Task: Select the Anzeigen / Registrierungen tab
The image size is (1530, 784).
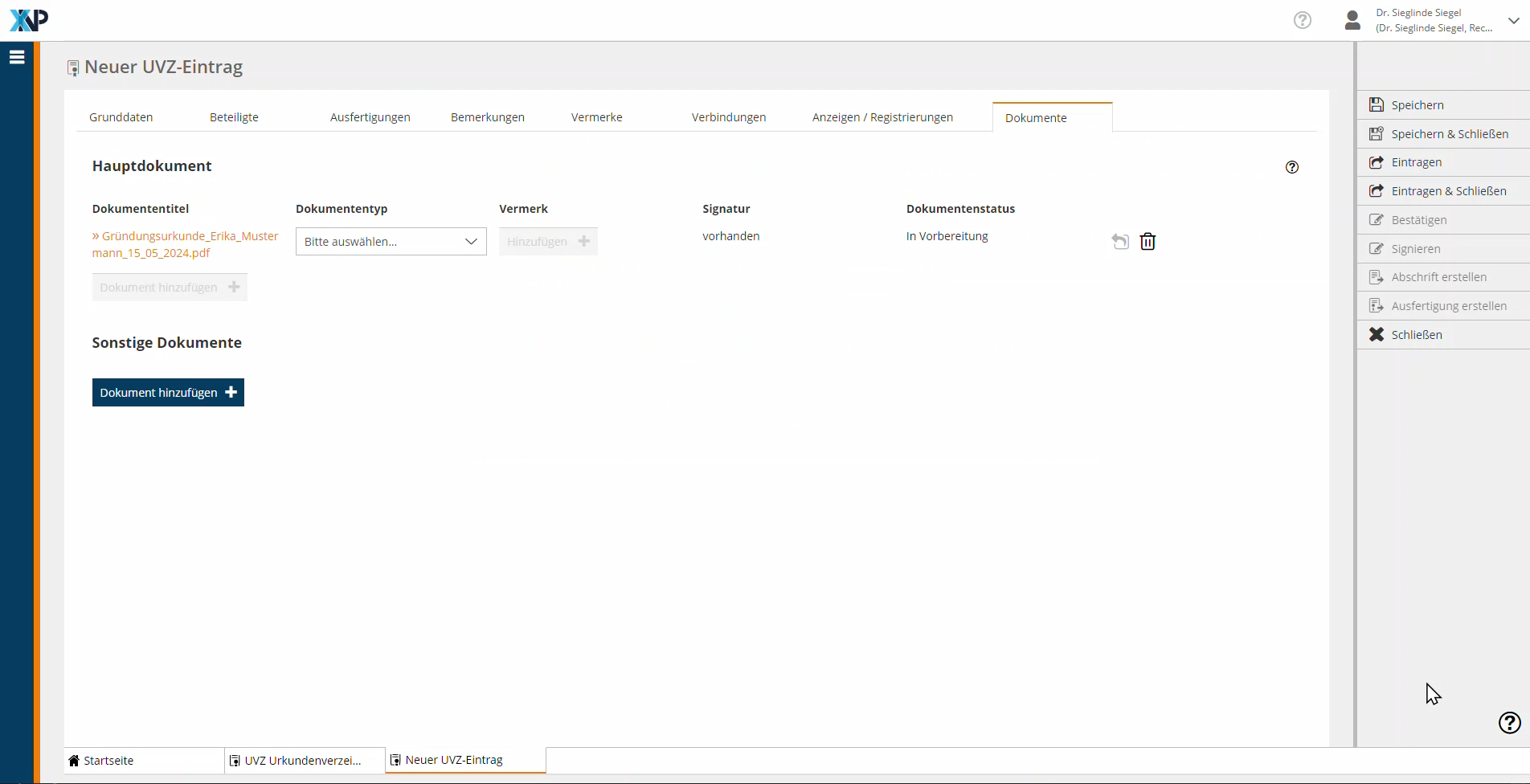Action: pos(882,117)
